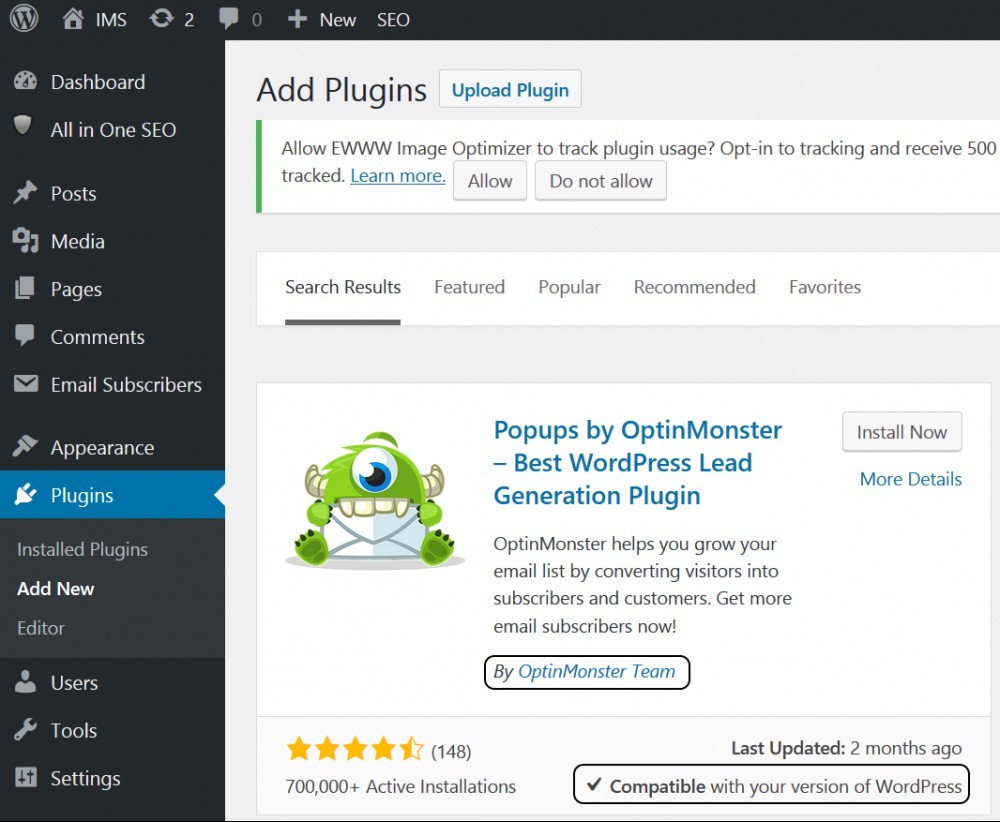
Task: Click the star rating for OptinMonster
Action: [355, 749]
